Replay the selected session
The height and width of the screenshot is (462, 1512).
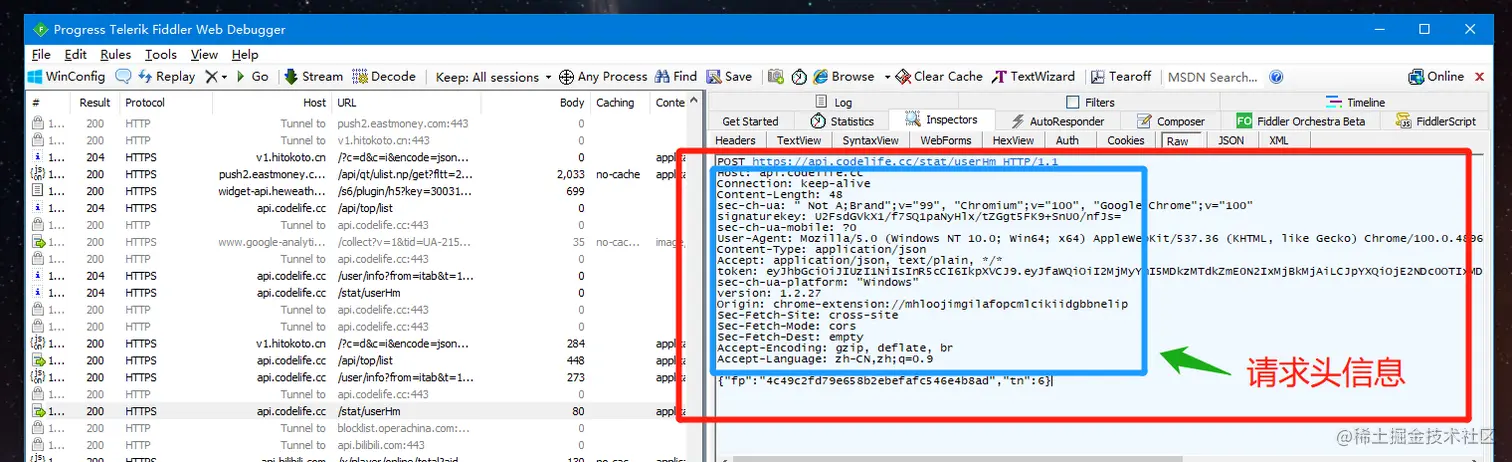(167, 77)
